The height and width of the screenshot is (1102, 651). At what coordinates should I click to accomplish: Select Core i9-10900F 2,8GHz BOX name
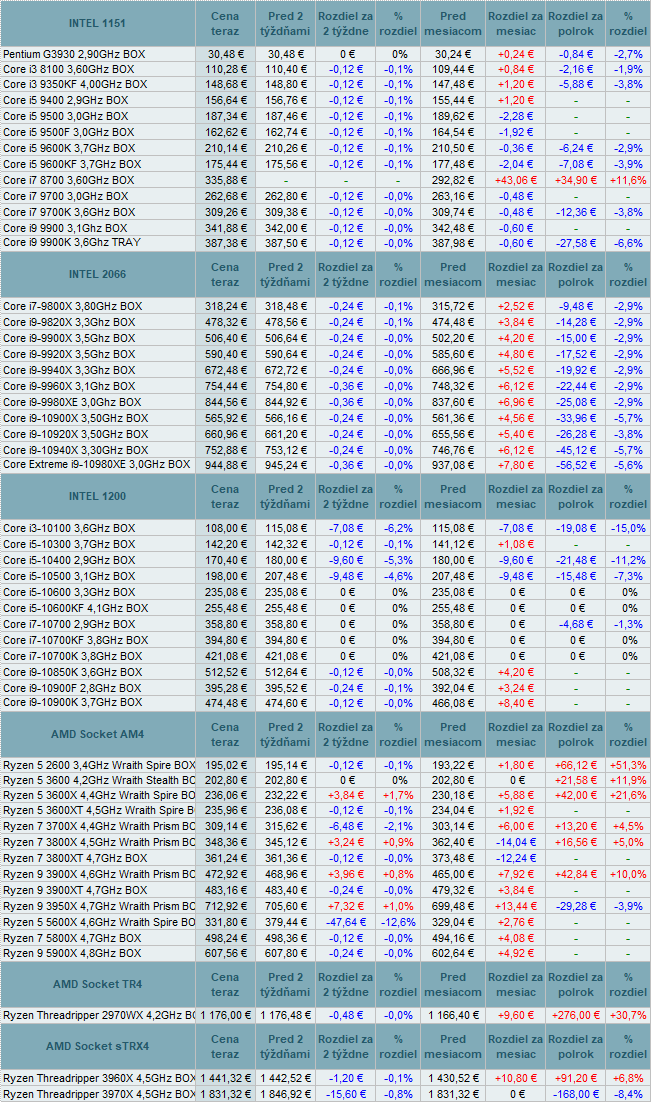click(72, 688)
